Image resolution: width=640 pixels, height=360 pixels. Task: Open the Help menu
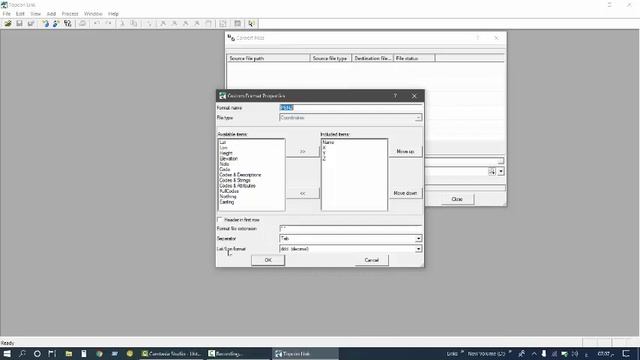point(113,14)
